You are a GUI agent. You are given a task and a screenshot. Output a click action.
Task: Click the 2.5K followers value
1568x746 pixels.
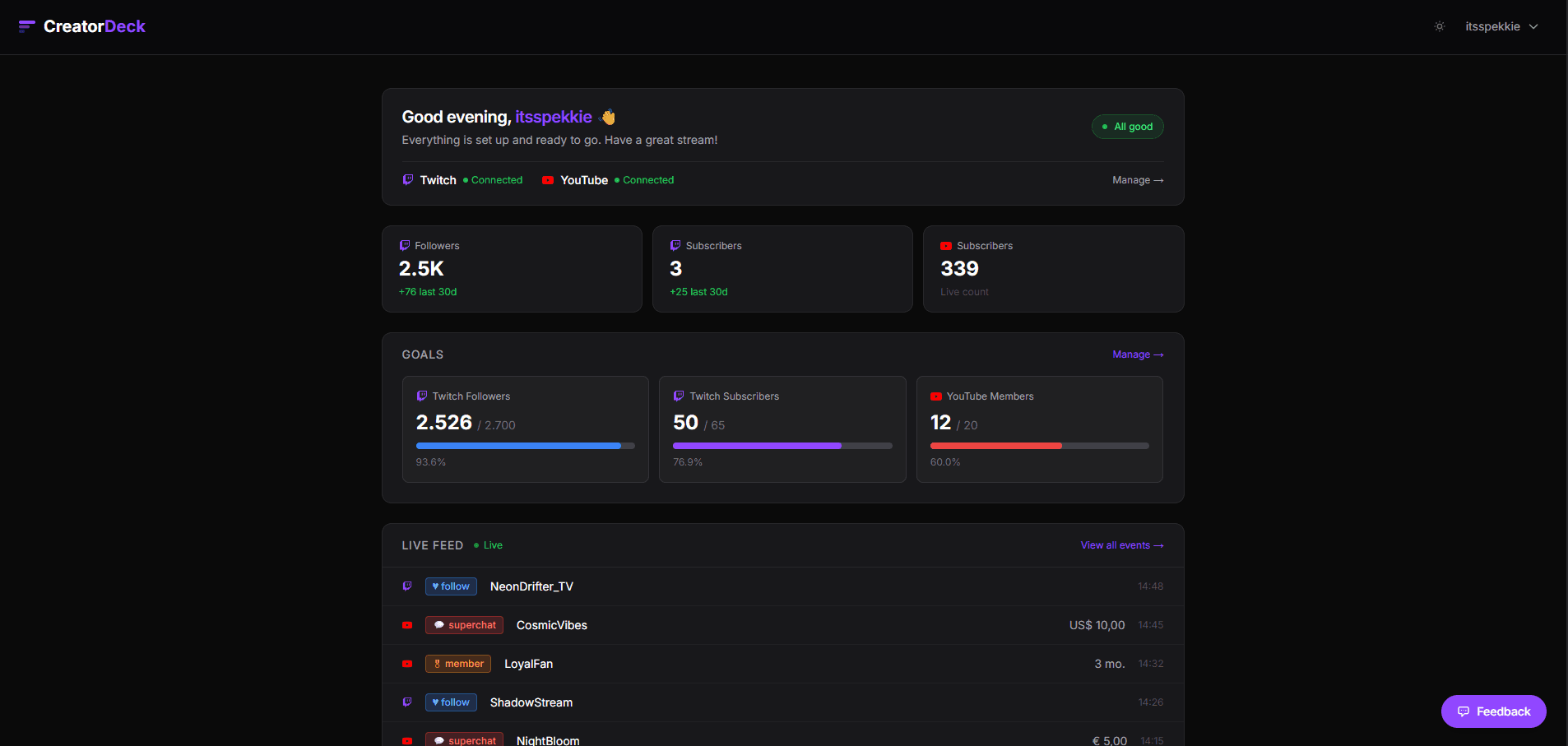(421, 269)
